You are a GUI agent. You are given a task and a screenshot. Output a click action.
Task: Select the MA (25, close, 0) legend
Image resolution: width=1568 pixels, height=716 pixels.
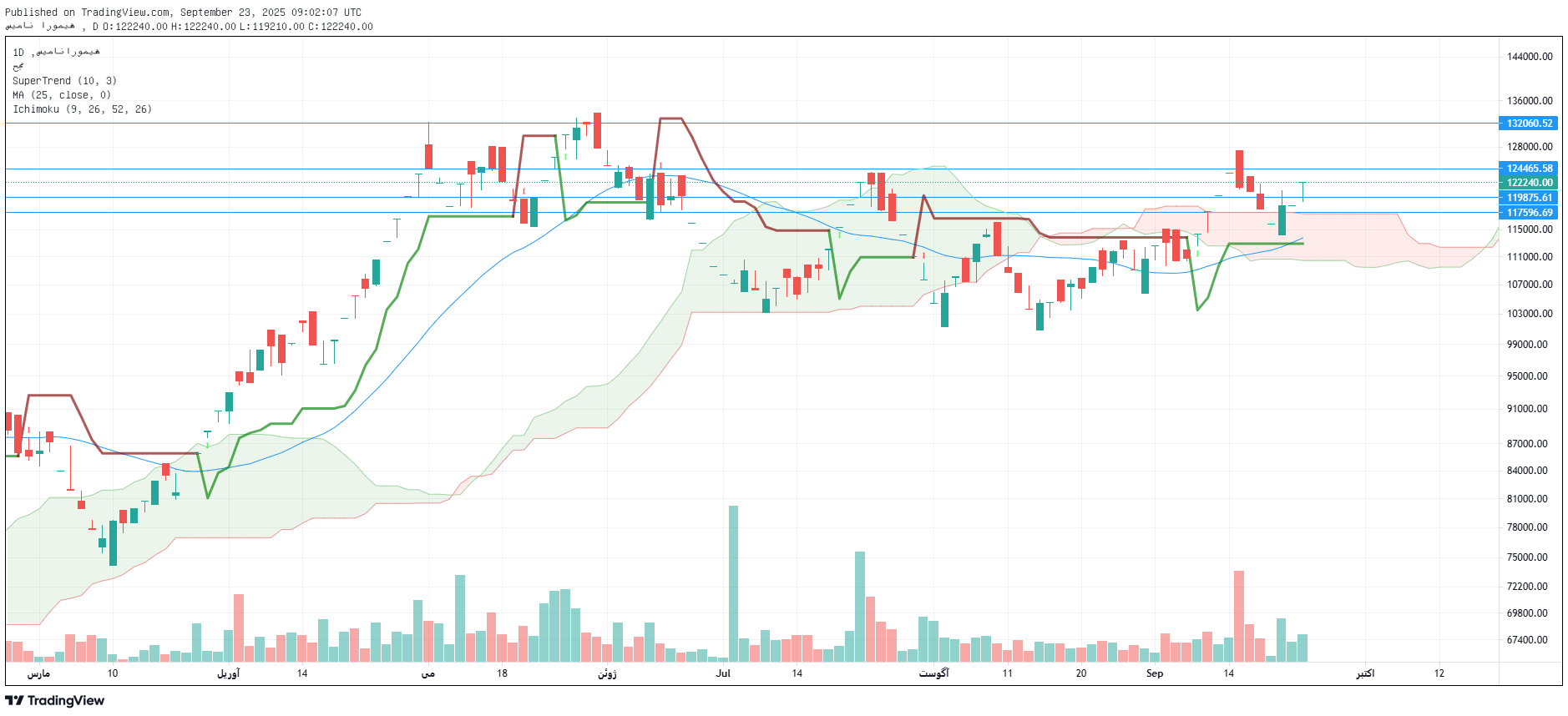[x=62, y=95]
